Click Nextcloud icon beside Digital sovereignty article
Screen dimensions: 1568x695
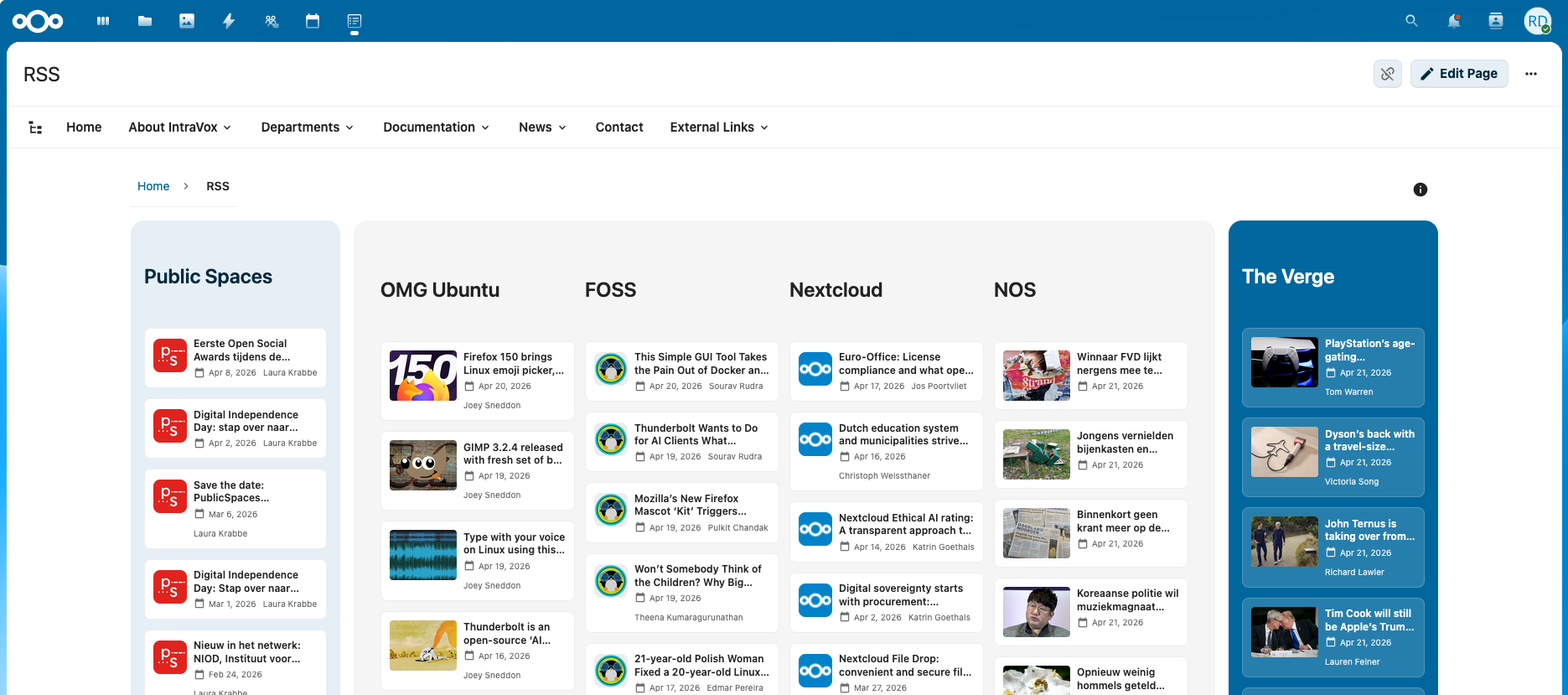pos(815,599)
